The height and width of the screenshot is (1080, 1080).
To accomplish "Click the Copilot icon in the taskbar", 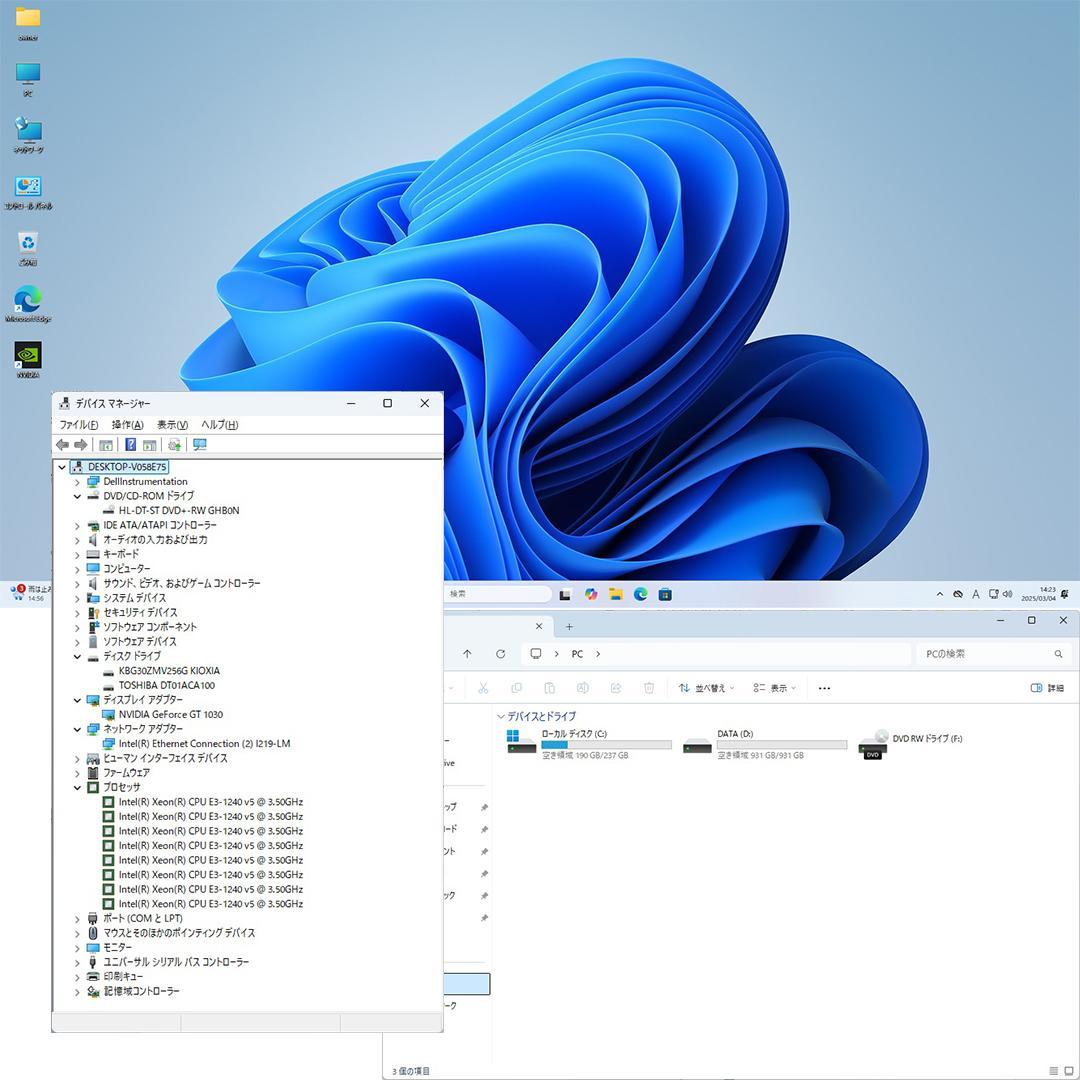I will tap(591, 594).
